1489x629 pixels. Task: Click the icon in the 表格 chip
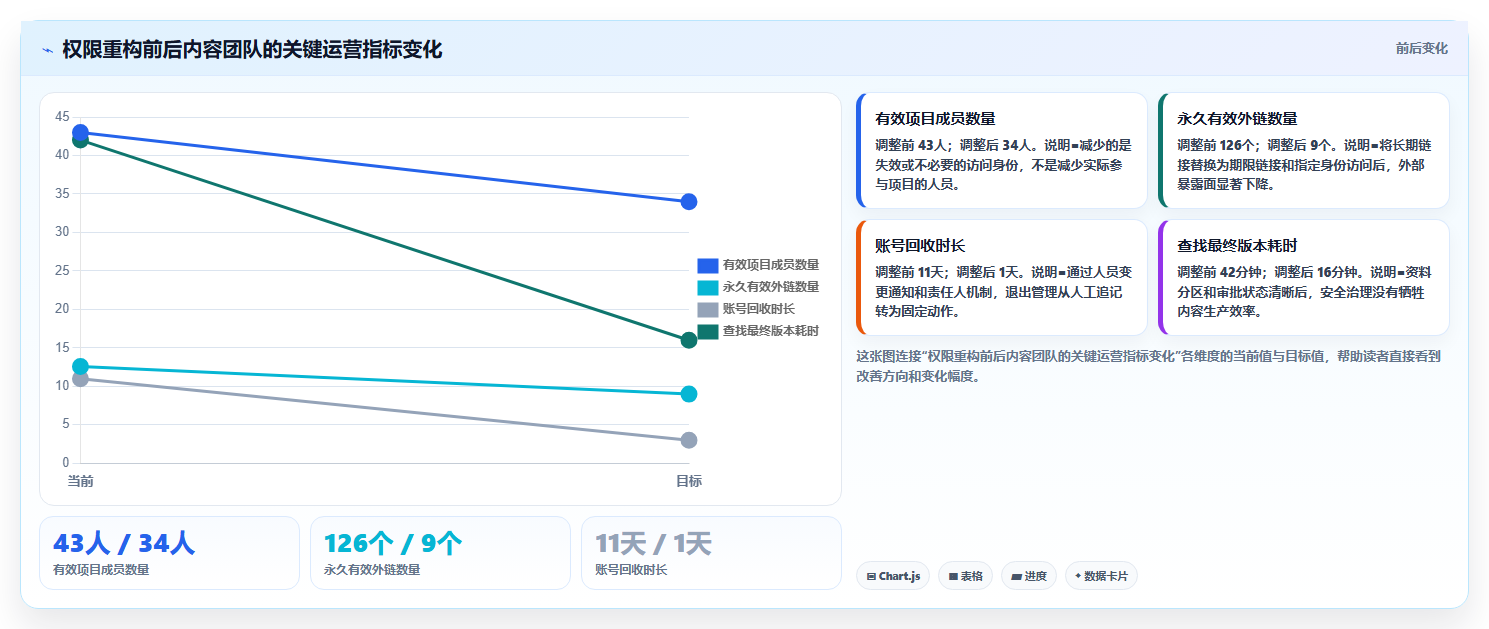(953, 576)
